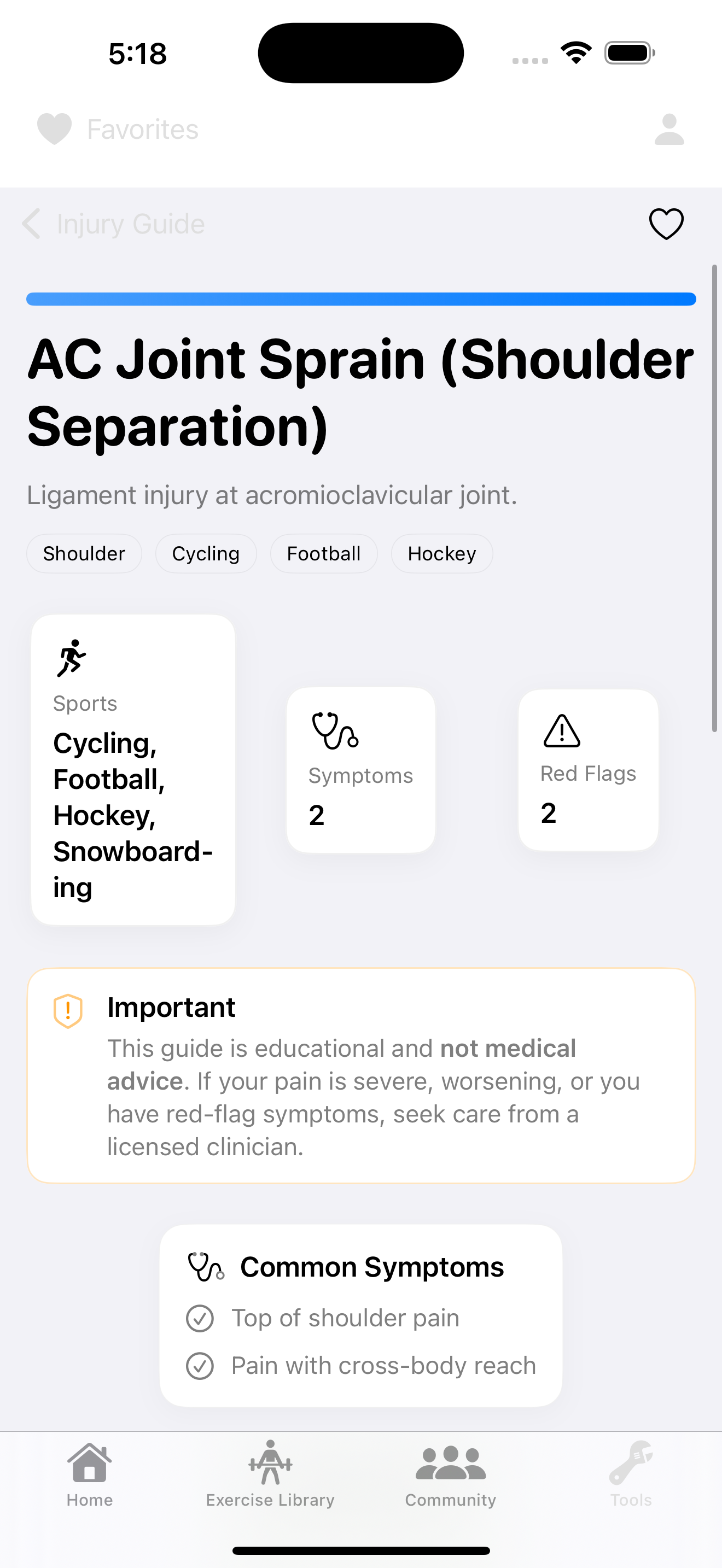Toggle favorite heart for this injury
The height and width of the screenshot is (1568, 722).
(666, 224)
